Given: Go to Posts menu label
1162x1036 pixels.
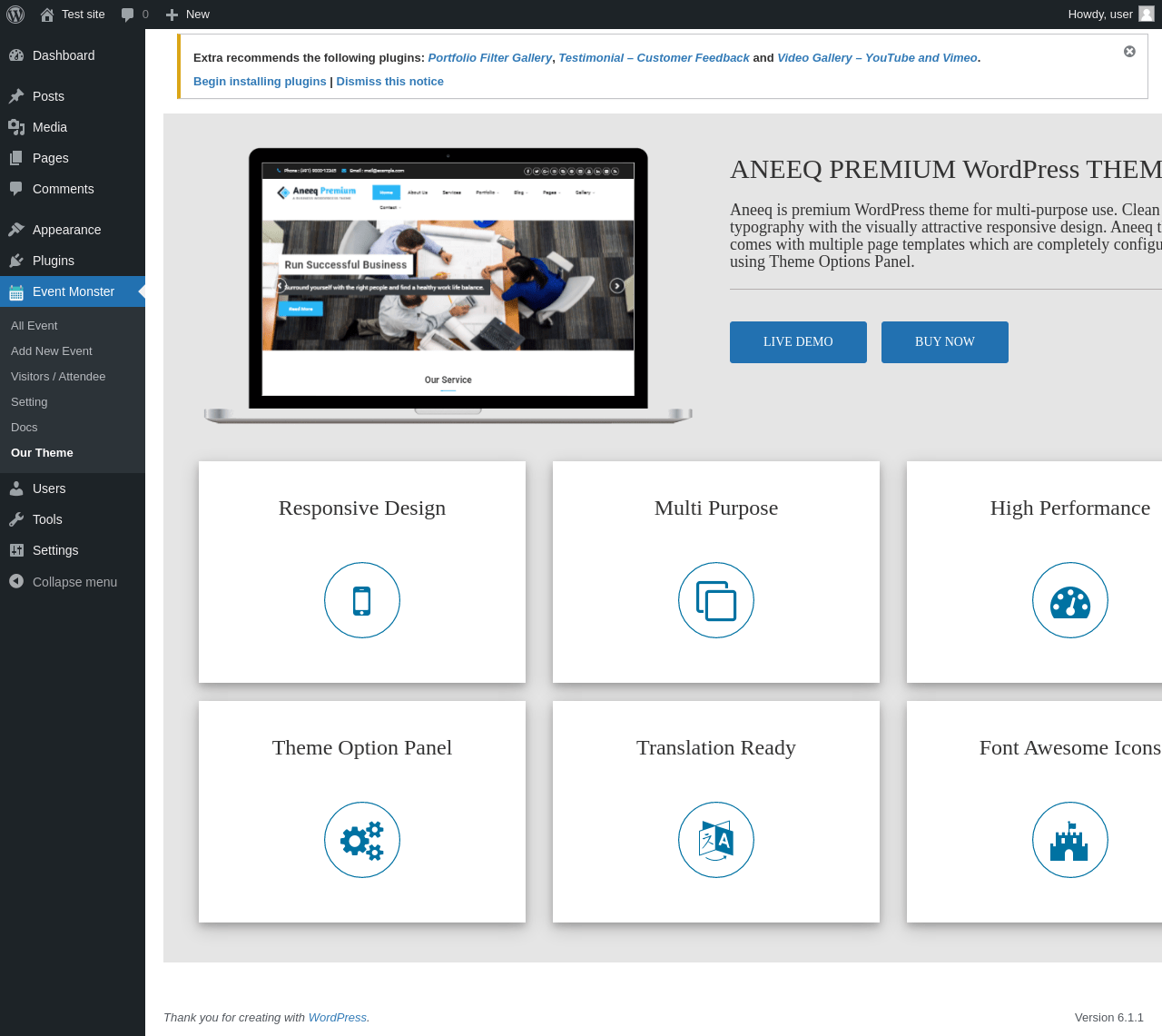Looking at the screenshot, I should pyautogui.click(x=48, y=96).
